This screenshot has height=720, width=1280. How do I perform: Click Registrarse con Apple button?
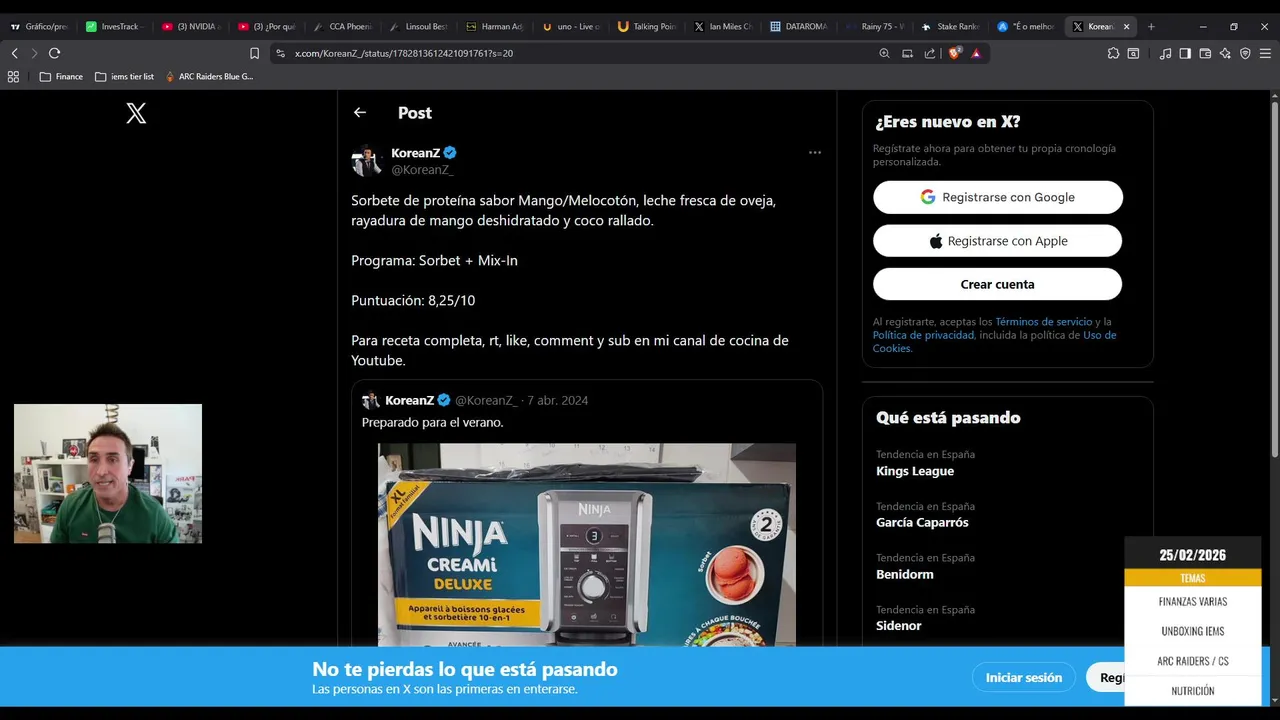click(998, 241)
